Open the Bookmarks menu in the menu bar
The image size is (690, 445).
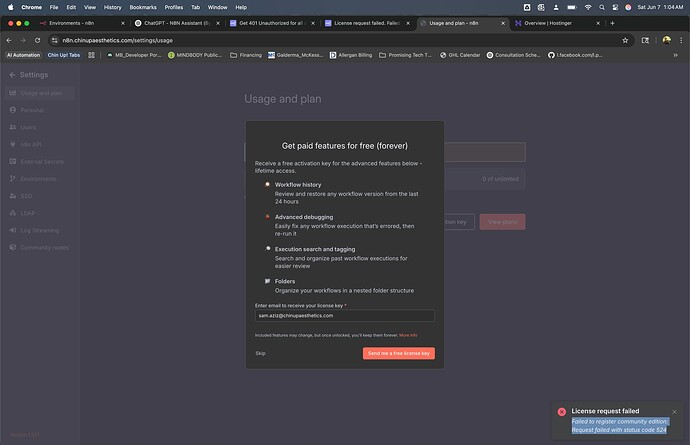[x=143, y=6]
